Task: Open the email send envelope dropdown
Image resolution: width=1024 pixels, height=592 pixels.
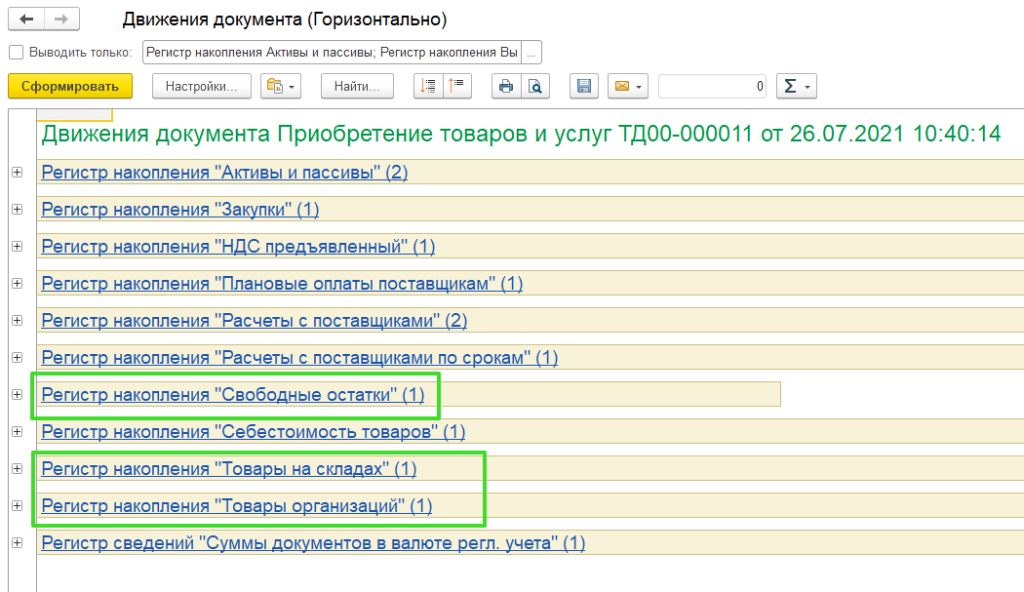Action: click(628, 86)
